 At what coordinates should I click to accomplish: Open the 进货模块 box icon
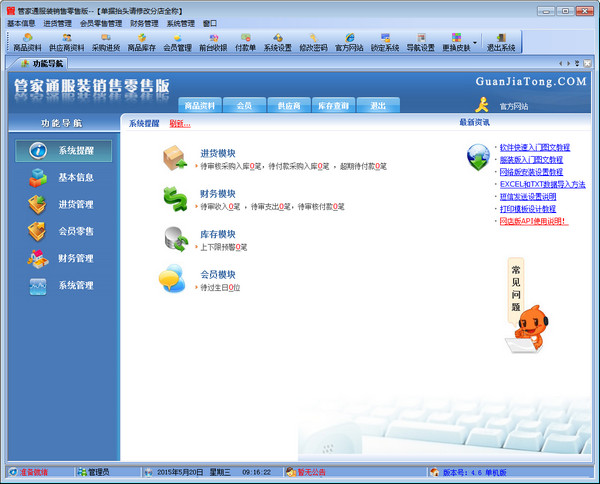tap(174, 158)
